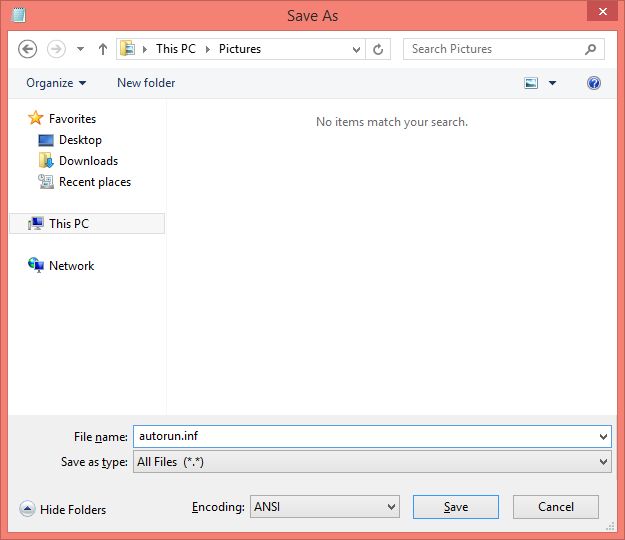Click the search magnifier icon
625x540 pixels.
tap(591, 49)
